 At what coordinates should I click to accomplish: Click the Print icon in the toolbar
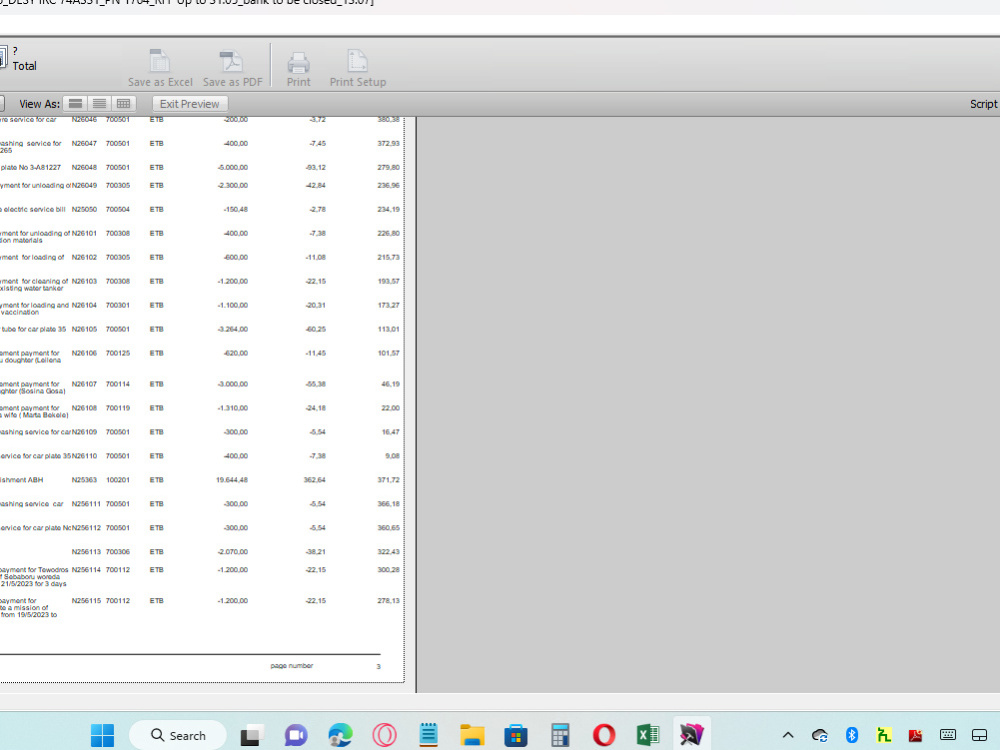click(x=298, y=62)
